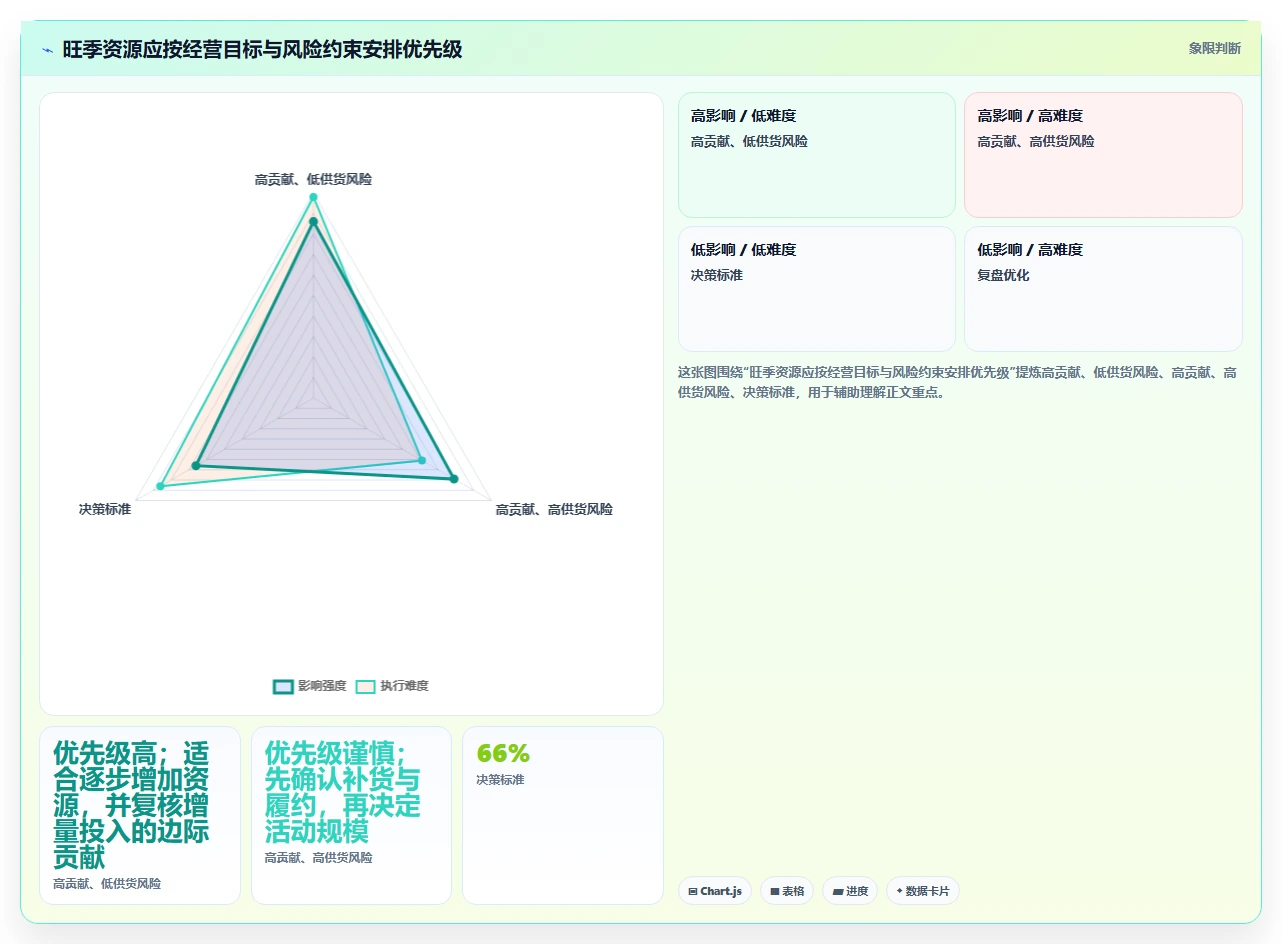Click the 象限判断 label in the header
This screenshot has width=1282, height=944.
click(1215, 48)
